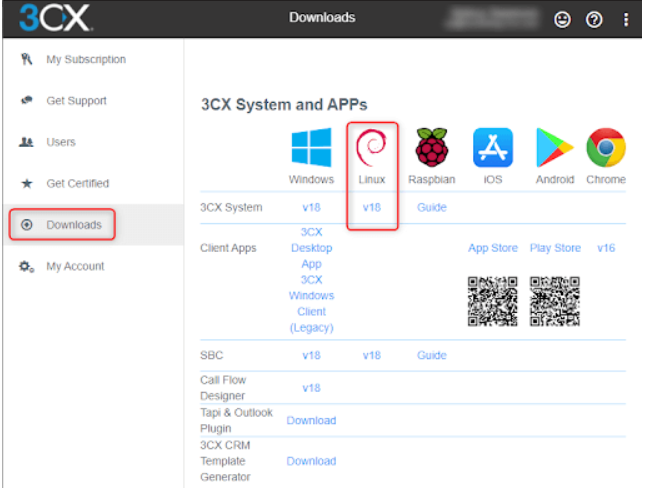Click the My Account gears icon

tap(27, 267)
